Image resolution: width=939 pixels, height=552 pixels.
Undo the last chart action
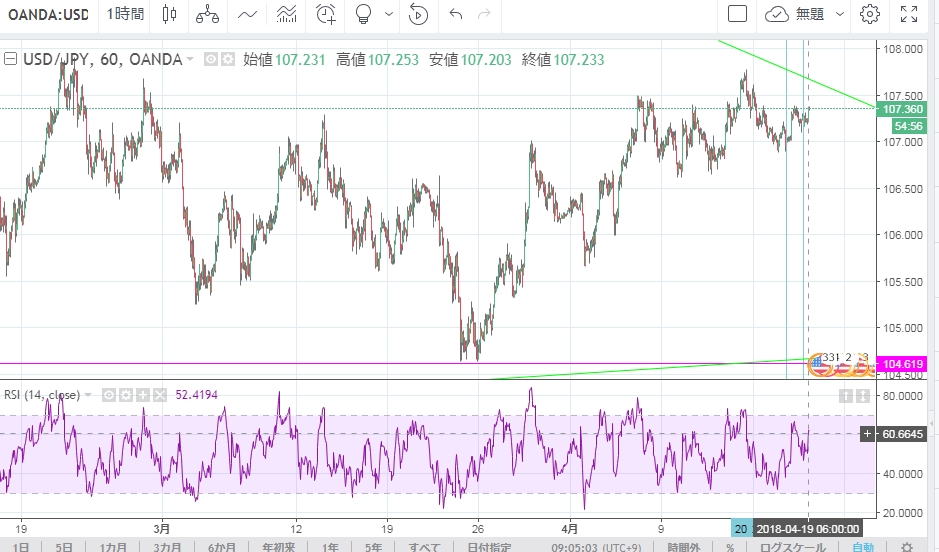pos(456,14)
